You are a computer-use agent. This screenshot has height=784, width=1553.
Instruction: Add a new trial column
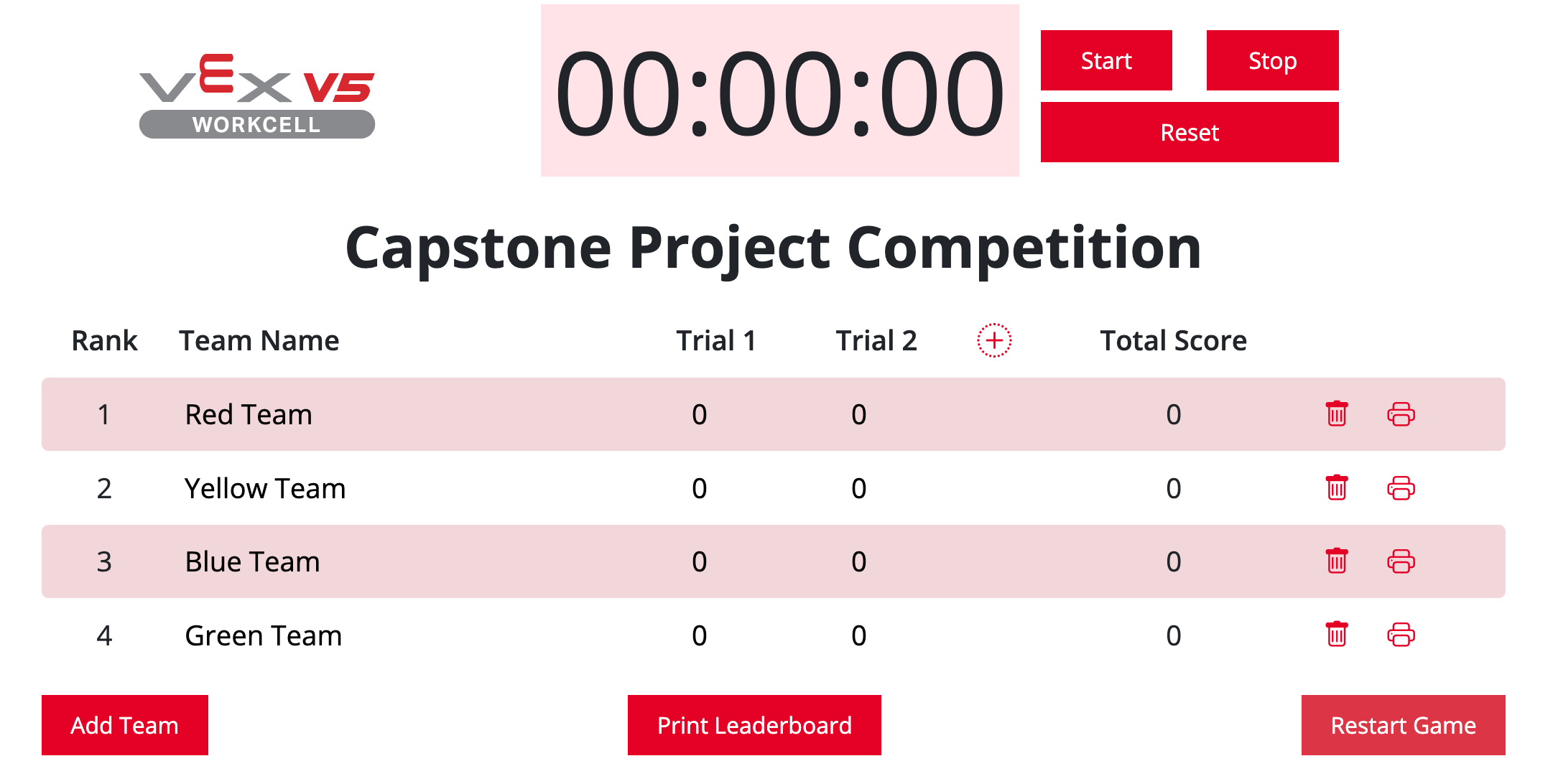point(993,342)
